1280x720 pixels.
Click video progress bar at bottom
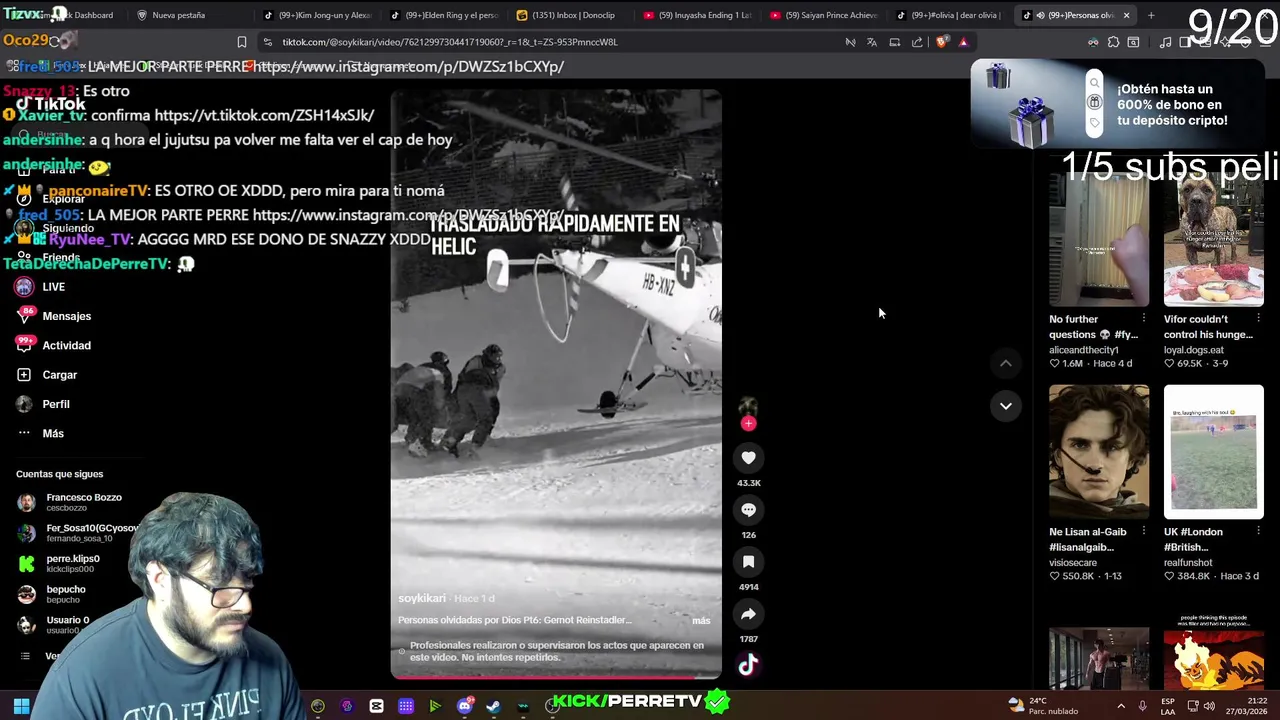coord(556,678)
